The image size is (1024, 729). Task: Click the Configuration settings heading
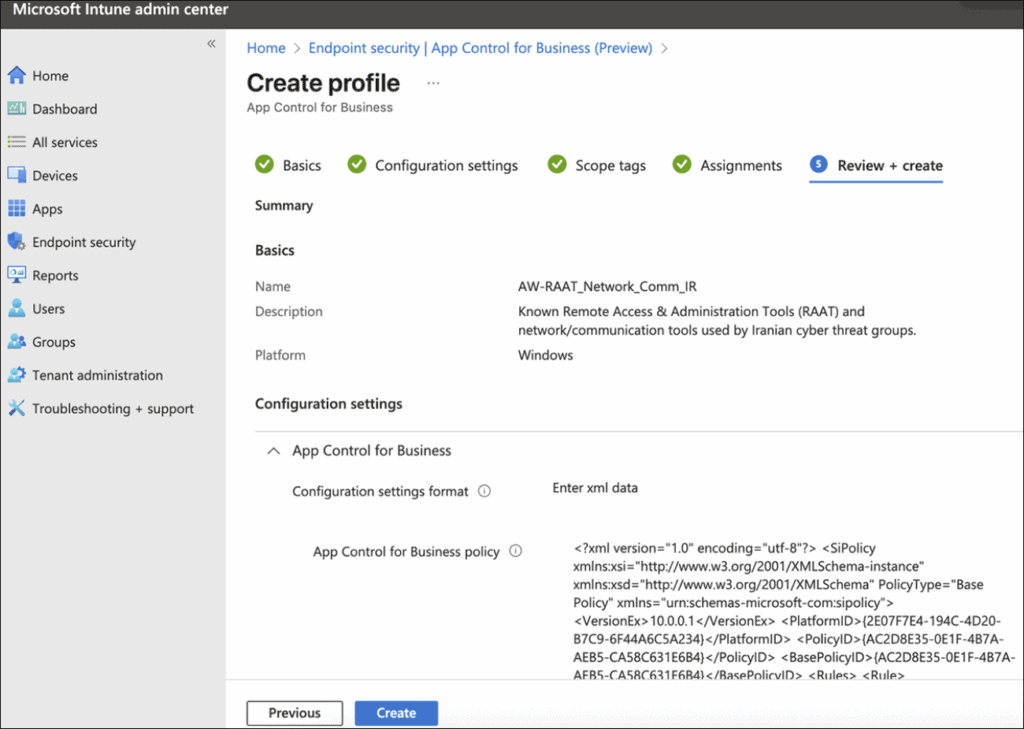(x=328, y=404)
